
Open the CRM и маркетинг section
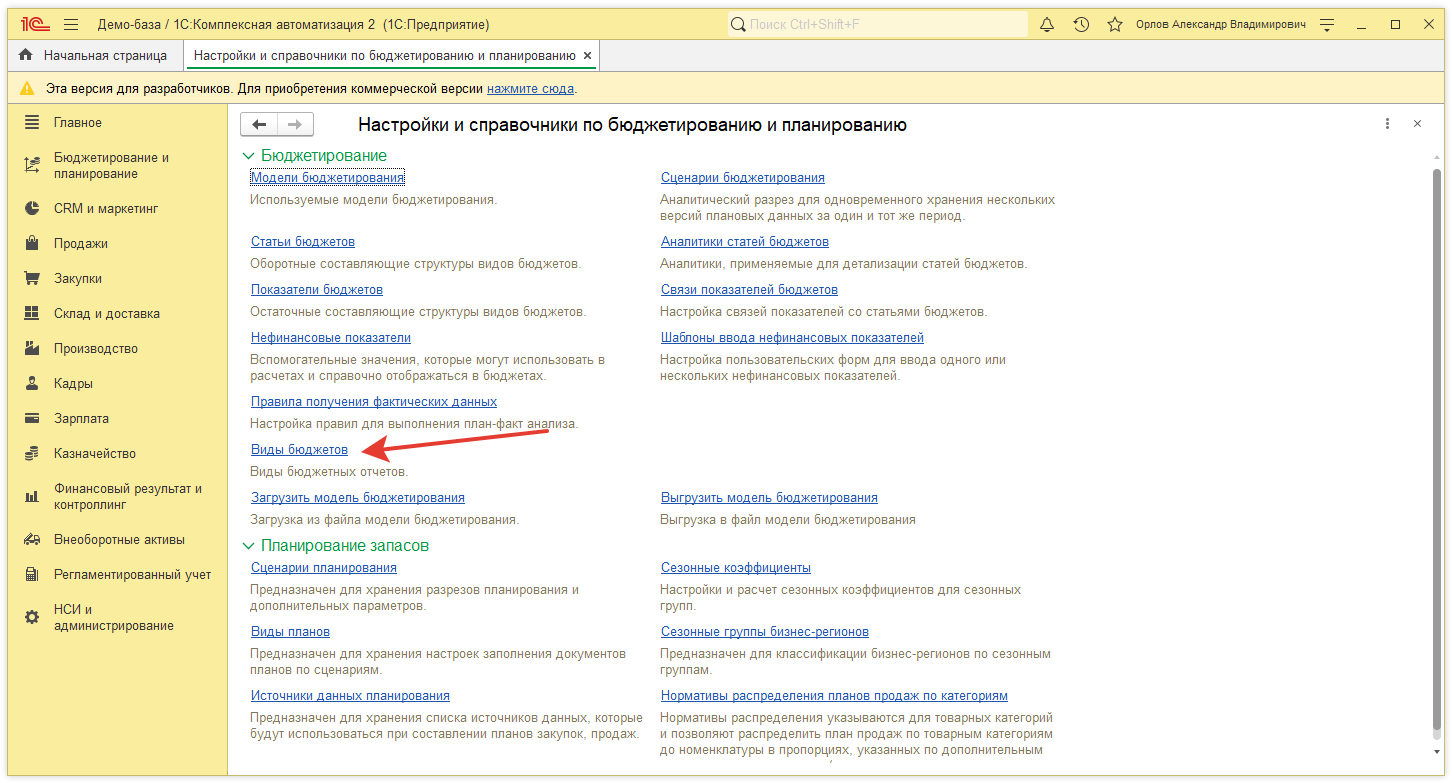[x=106, y=209]
